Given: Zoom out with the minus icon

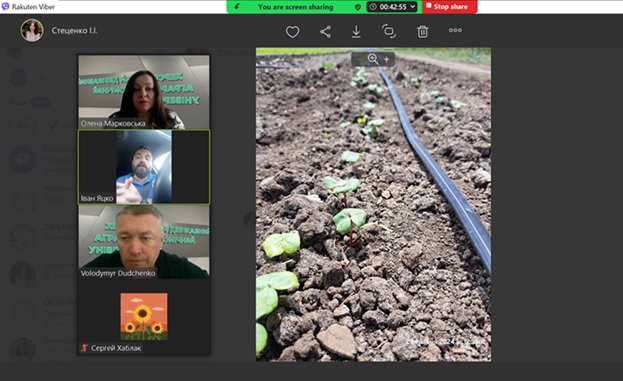Looking at the screenshot, I should click(x=359, y=59).
